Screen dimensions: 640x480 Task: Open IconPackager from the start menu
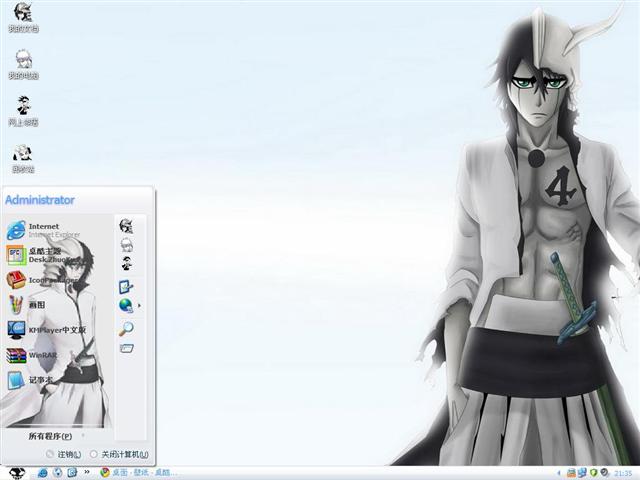(x=42, y=280)
